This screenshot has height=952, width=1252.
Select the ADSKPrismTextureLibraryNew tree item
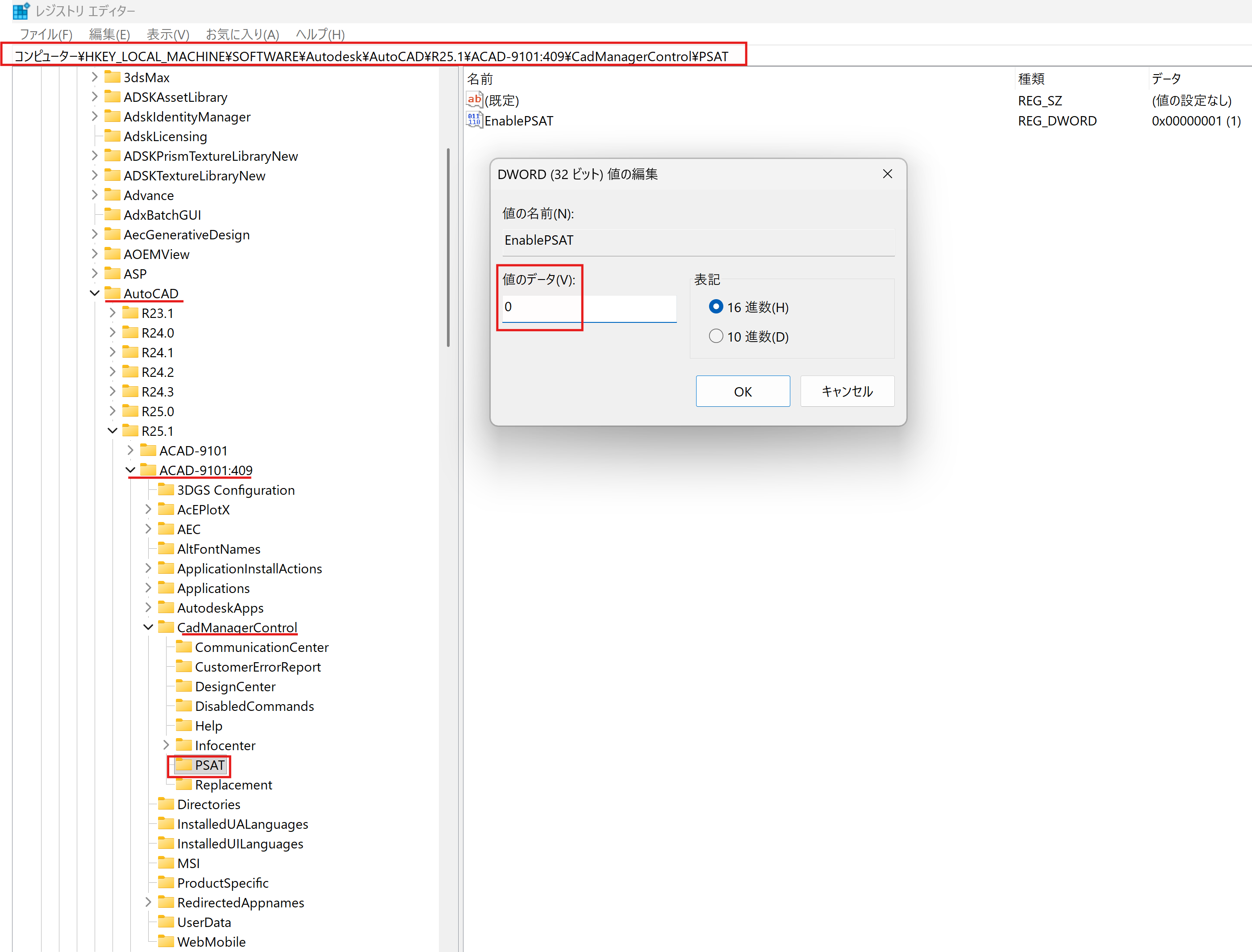point(211,156)
